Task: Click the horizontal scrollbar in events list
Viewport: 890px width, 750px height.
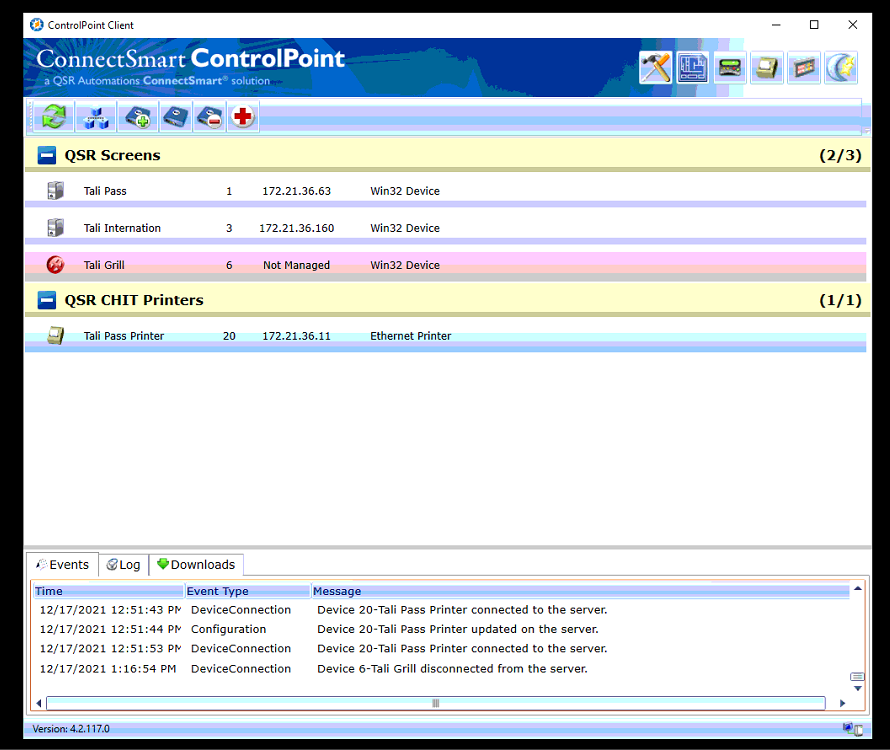Action: pyautogui.click(x=435, y=703)
